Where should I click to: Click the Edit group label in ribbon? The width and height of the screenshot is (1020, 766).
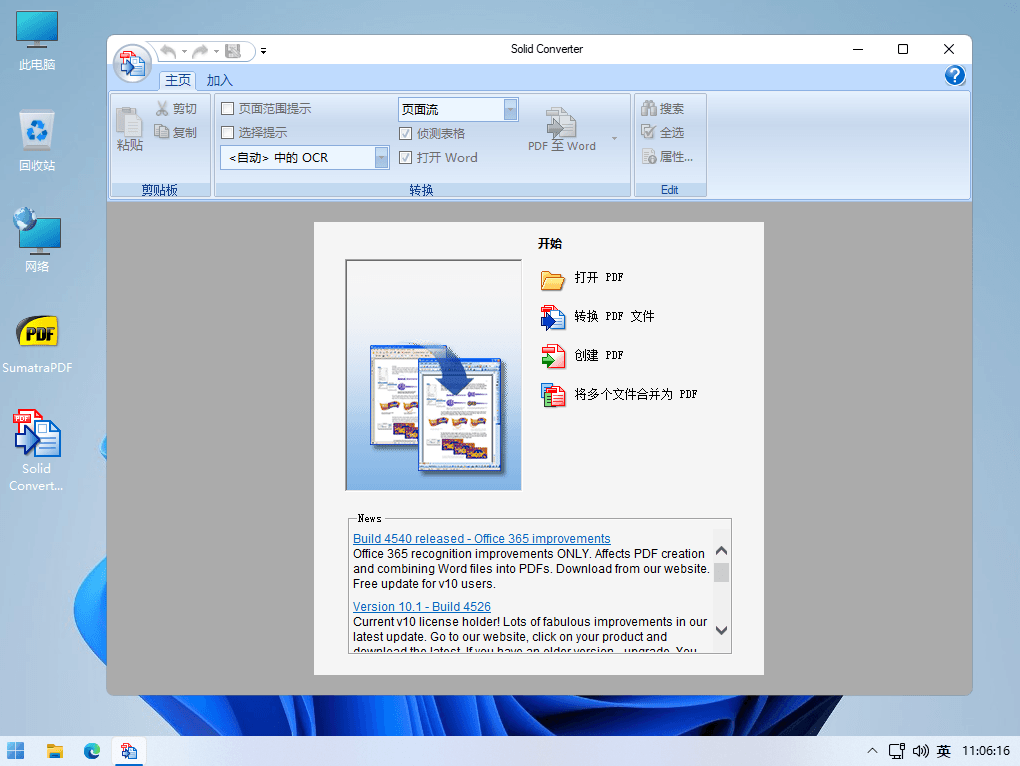click(x=669, y=190)
